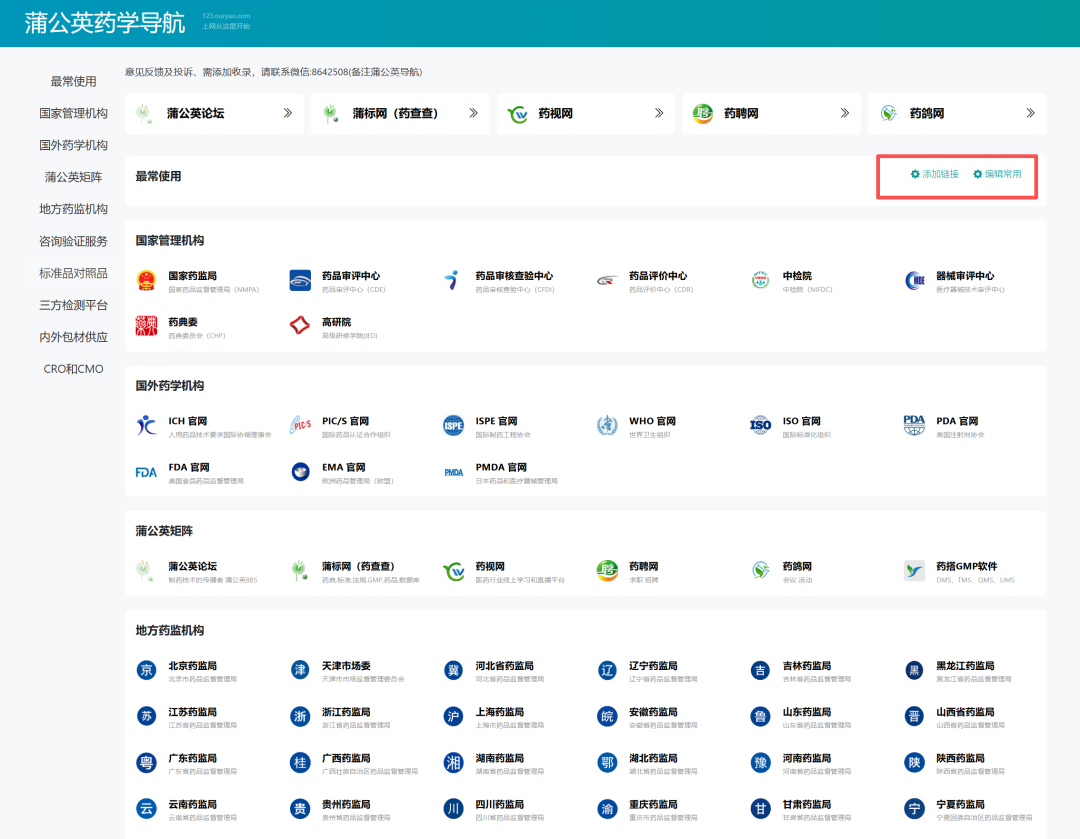
Task: Open the 高研院 red diamond icon
Action: [300, 327]
